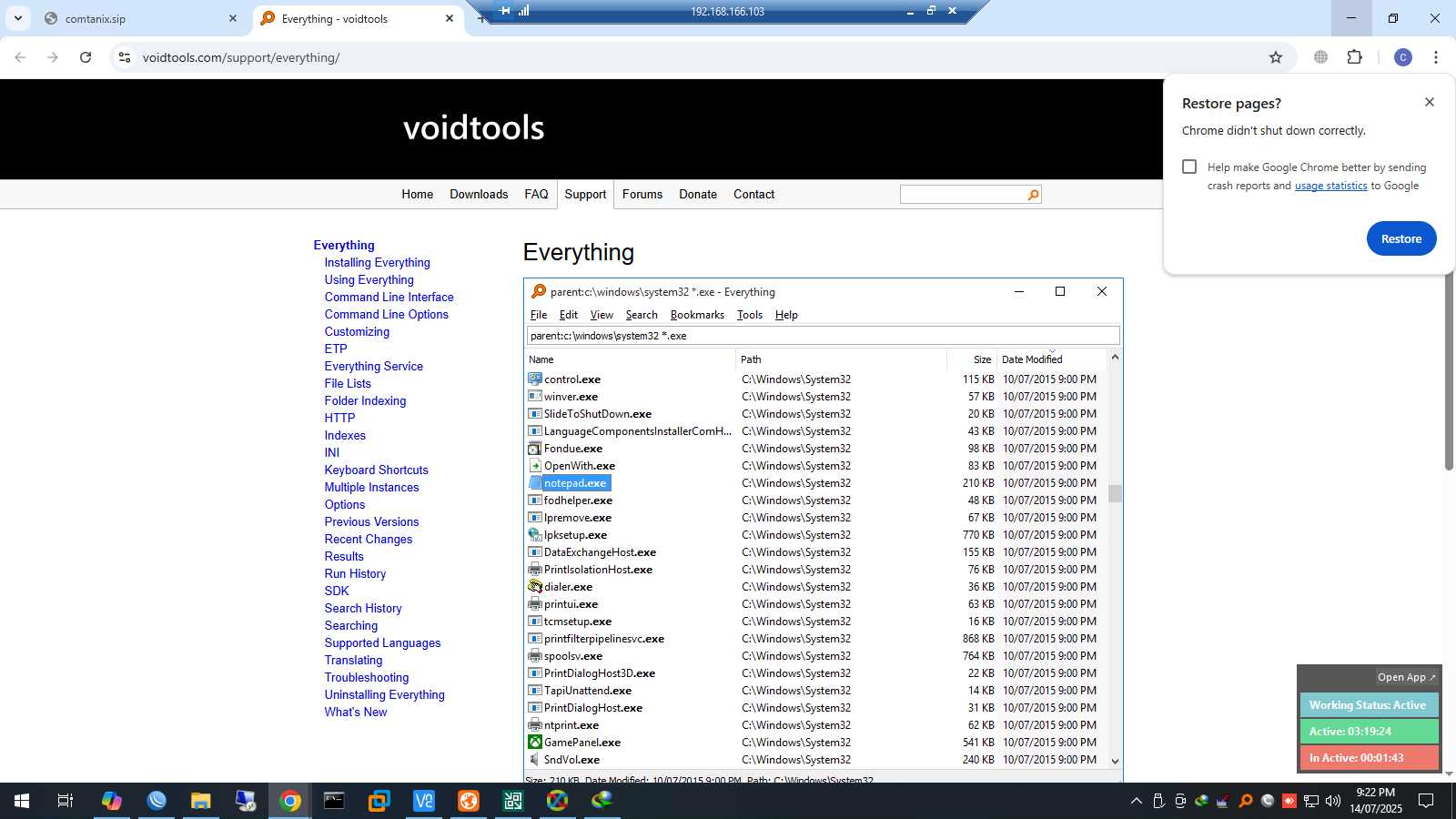Open the Bookmarks menu in Everything window

coord(697,315)
